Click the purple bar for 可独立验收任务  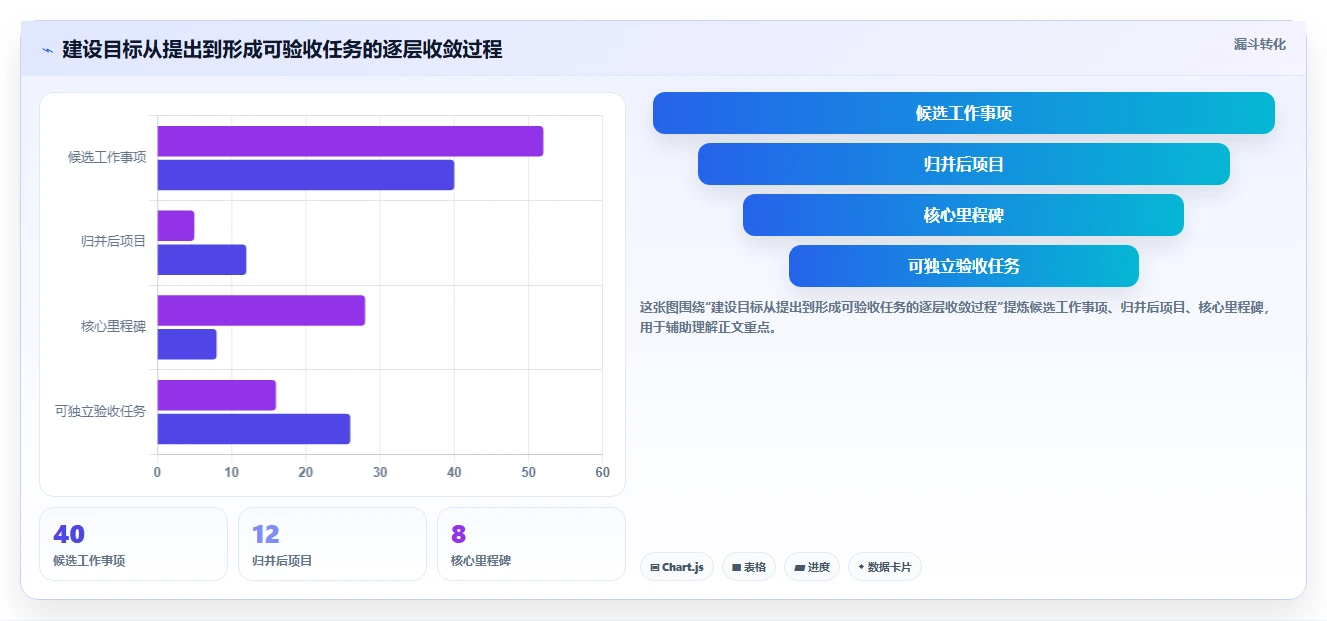click(217, 395)
